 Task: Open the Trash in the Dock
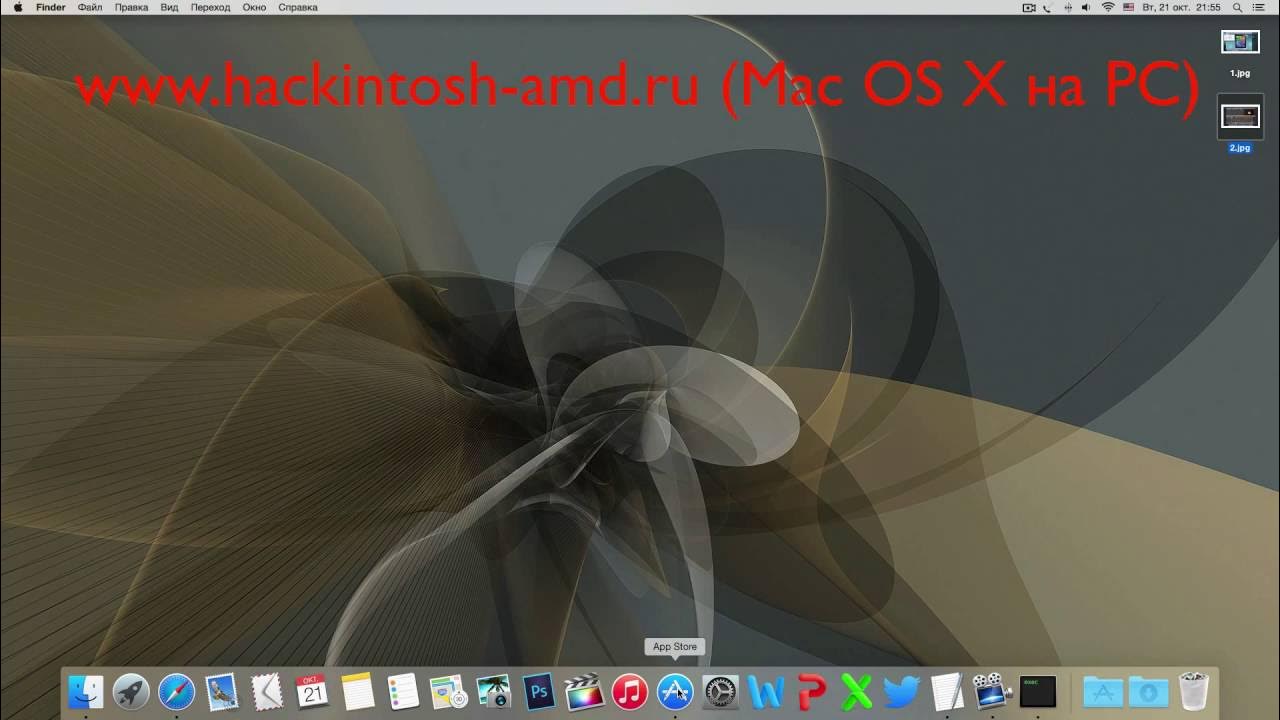1194,691
